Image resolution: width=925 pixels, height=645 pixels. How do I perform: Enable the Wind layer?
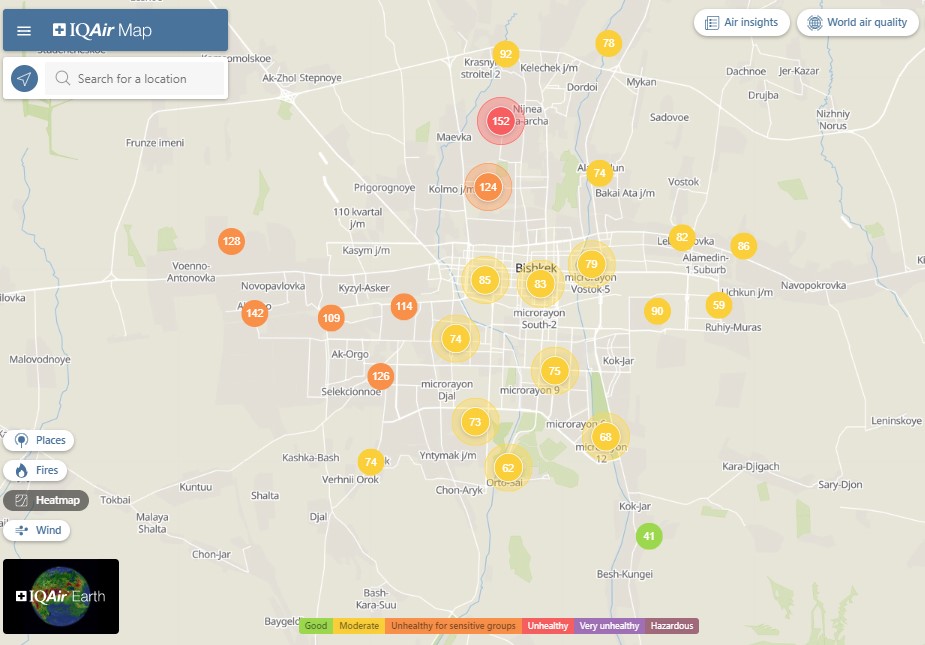(38, 530)
